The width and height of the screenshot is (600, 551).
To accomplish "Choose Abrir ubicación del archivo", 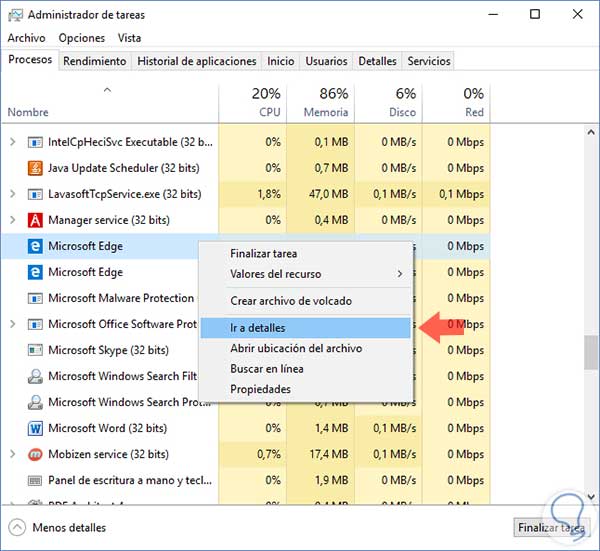I will coord(305,349).
